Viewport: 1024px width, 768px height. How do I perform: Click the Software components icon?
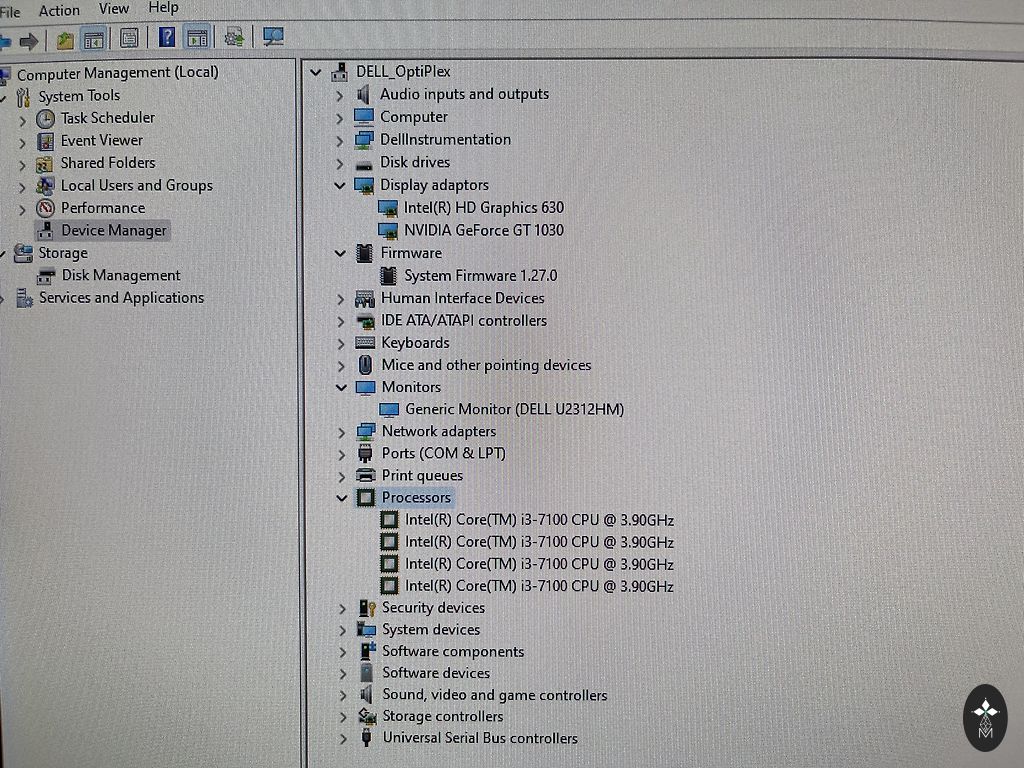(368, 651)
